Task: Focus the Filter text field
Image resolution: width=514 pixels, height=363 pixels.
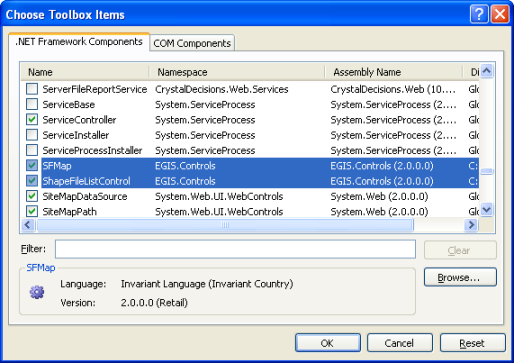Action: coord(235,249)
